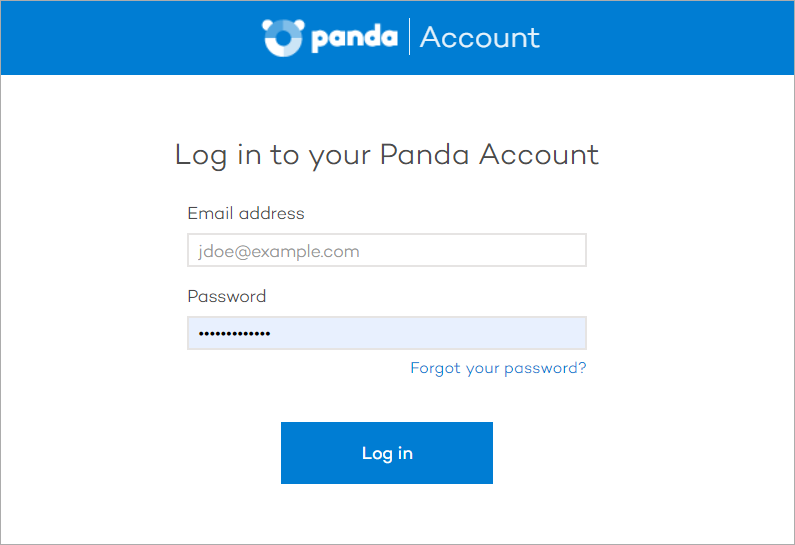Focus the Password input field
The image size is (795, 545).
pyautogui.click(x=386, y=333)
